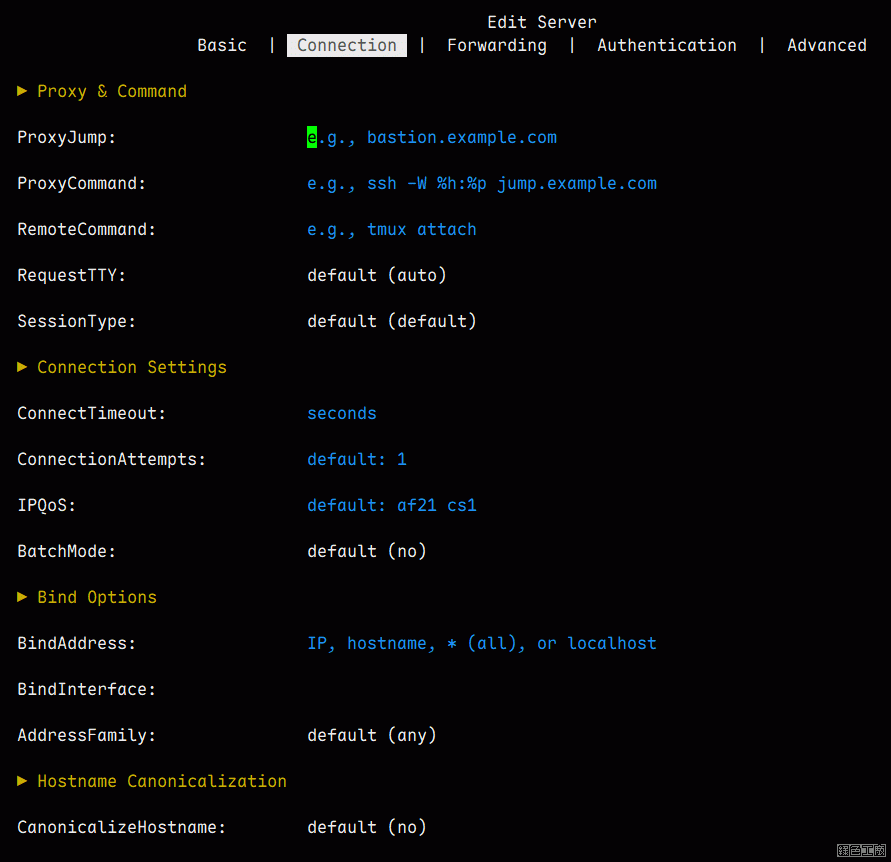Set the ConnectionAttempts field
This screenshot has width=891, height=862.
click(x=357, y=459)
